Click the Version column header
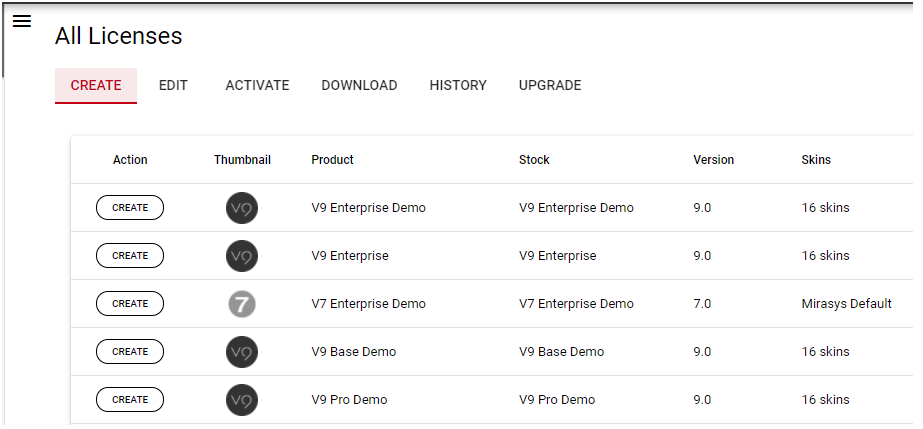 (713, 160)
